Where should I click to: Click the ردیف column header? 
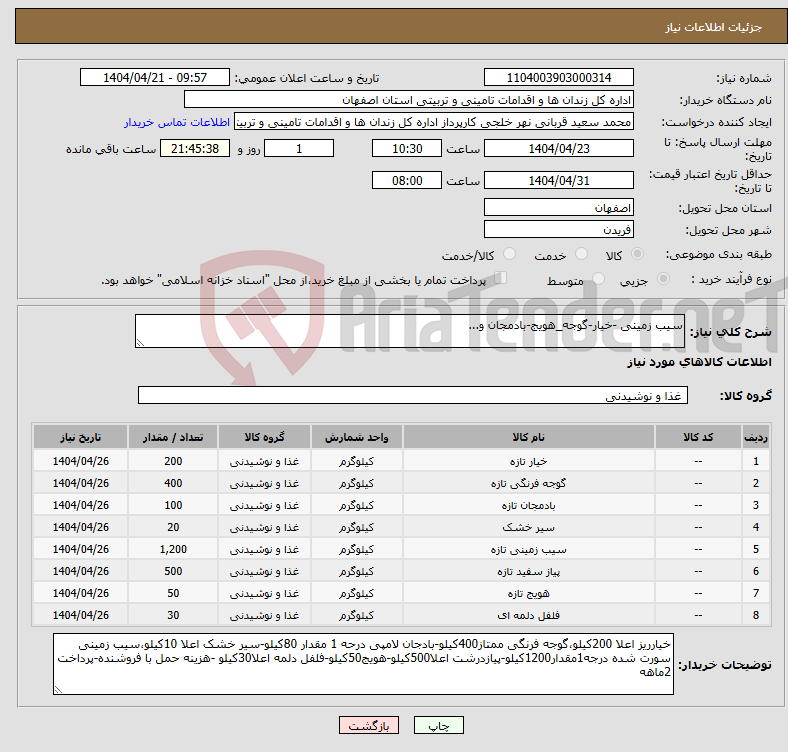click(x=756, y=437)
